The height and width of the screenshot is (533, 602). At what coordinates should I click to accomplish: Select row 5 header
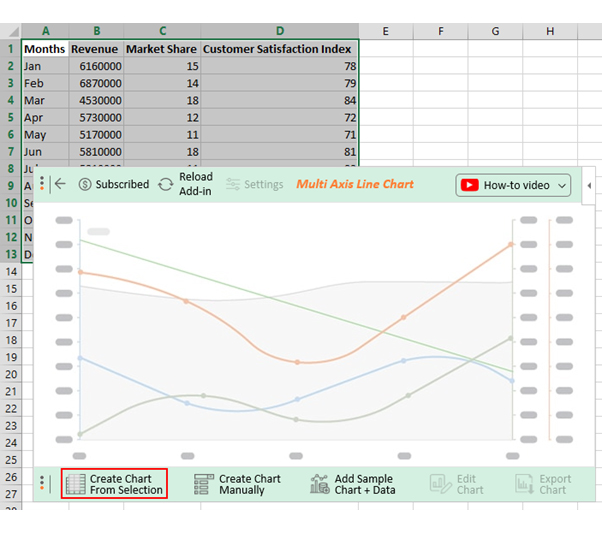pyautogui.click(x=11, y=117)
